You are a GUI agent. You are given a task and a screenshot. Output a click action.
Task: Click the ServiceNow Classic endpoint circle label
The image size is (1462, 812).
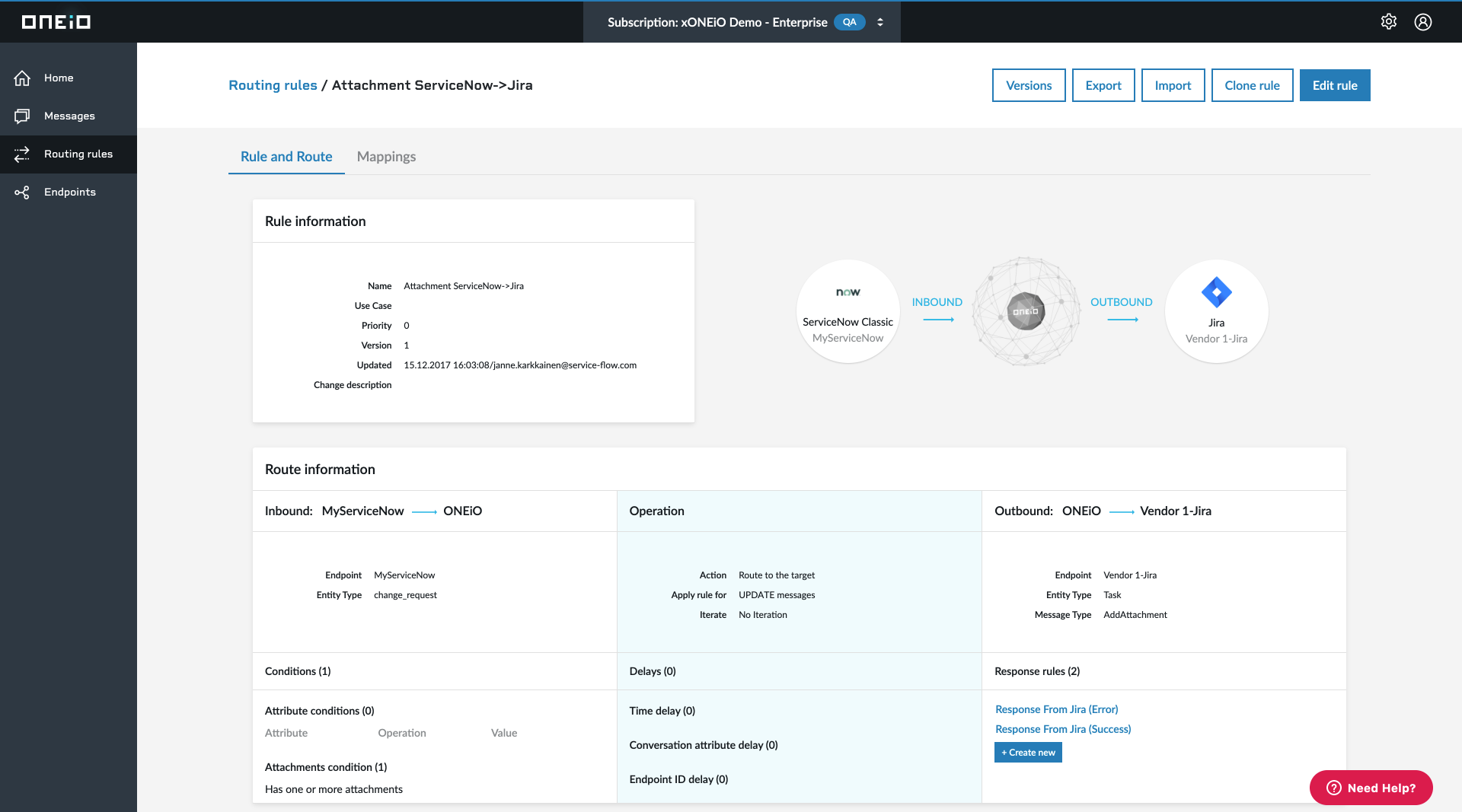848,322
